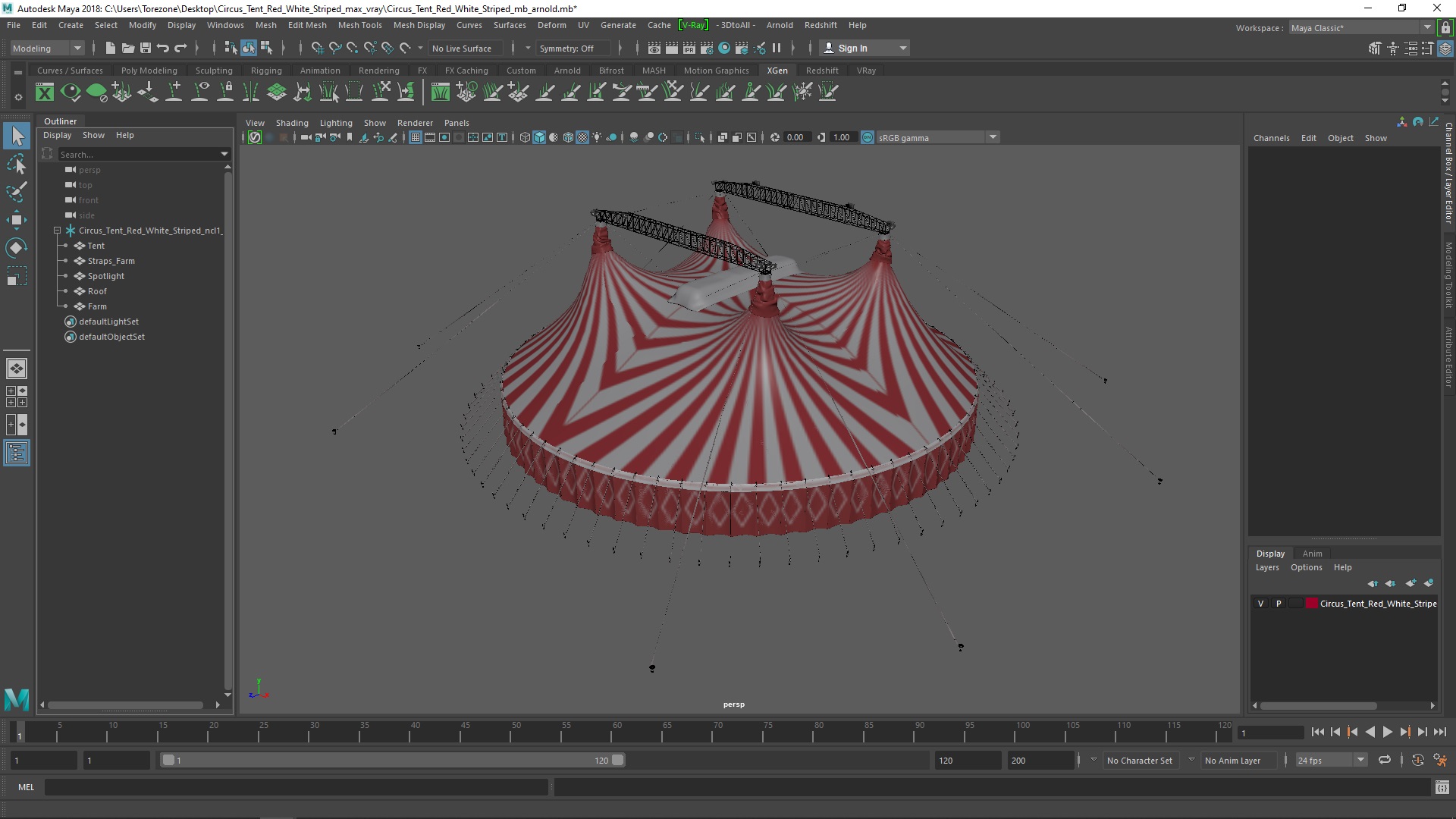This screenshot has height=819, width=1456.
Task: Toggle layer visibility V box
Action: point(1260,604)
